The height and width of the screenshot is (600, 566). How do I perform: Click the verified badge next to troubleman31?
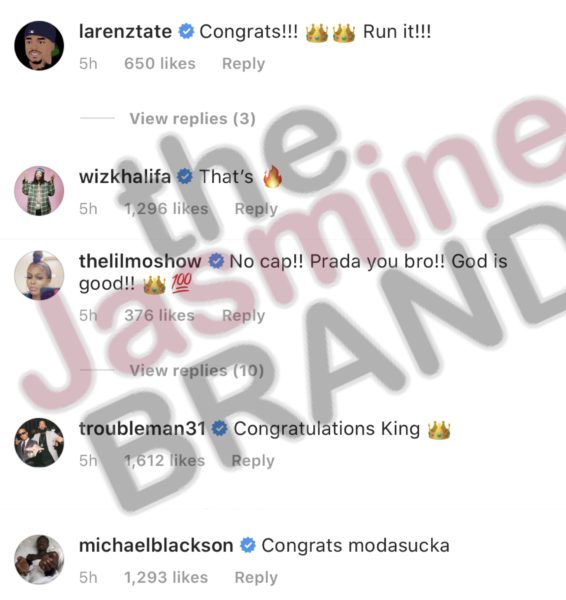pyautogui.click(x=220, y=429)
